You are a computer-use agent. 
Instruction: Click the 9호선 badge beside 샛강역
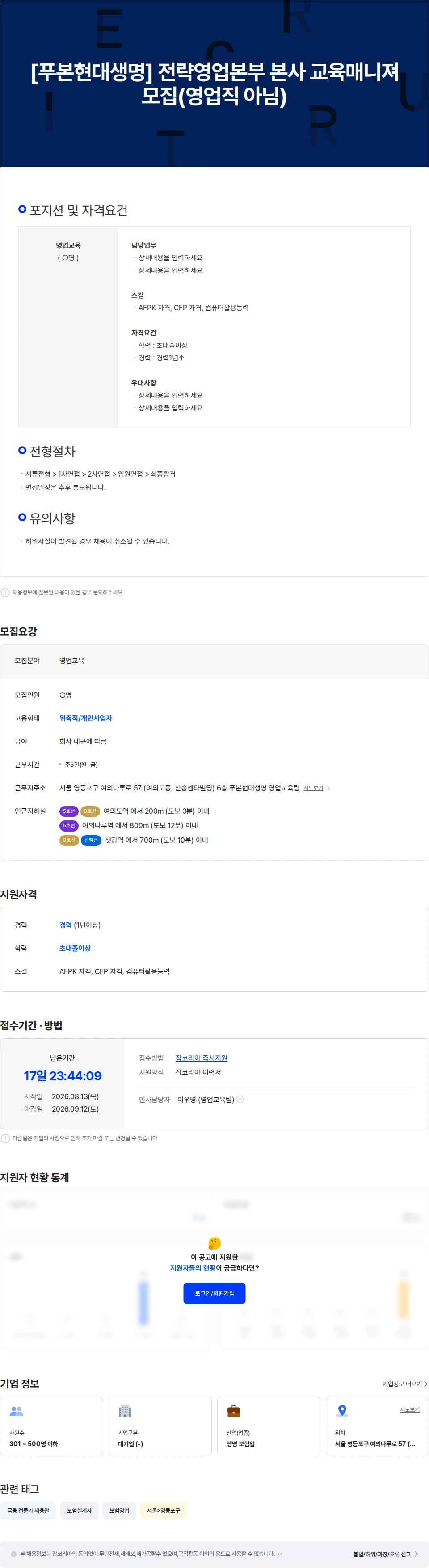[69, 840]
